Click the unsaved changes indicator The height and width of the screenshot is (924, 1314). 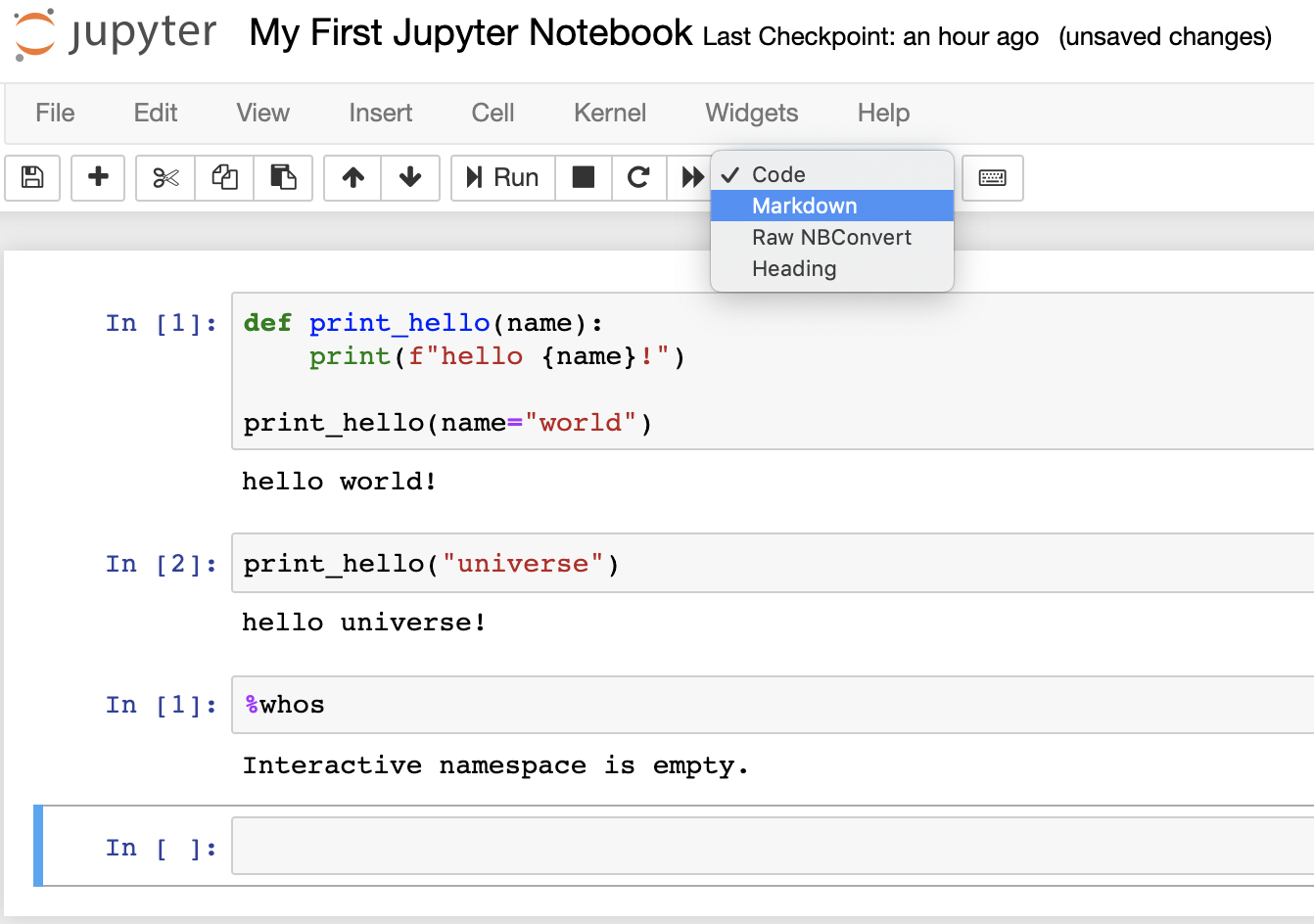click(x=1165, y=36)
